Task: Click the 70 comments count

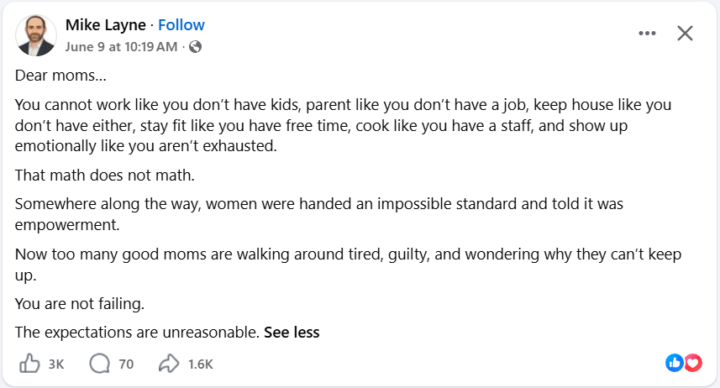Action: [126, 364]
